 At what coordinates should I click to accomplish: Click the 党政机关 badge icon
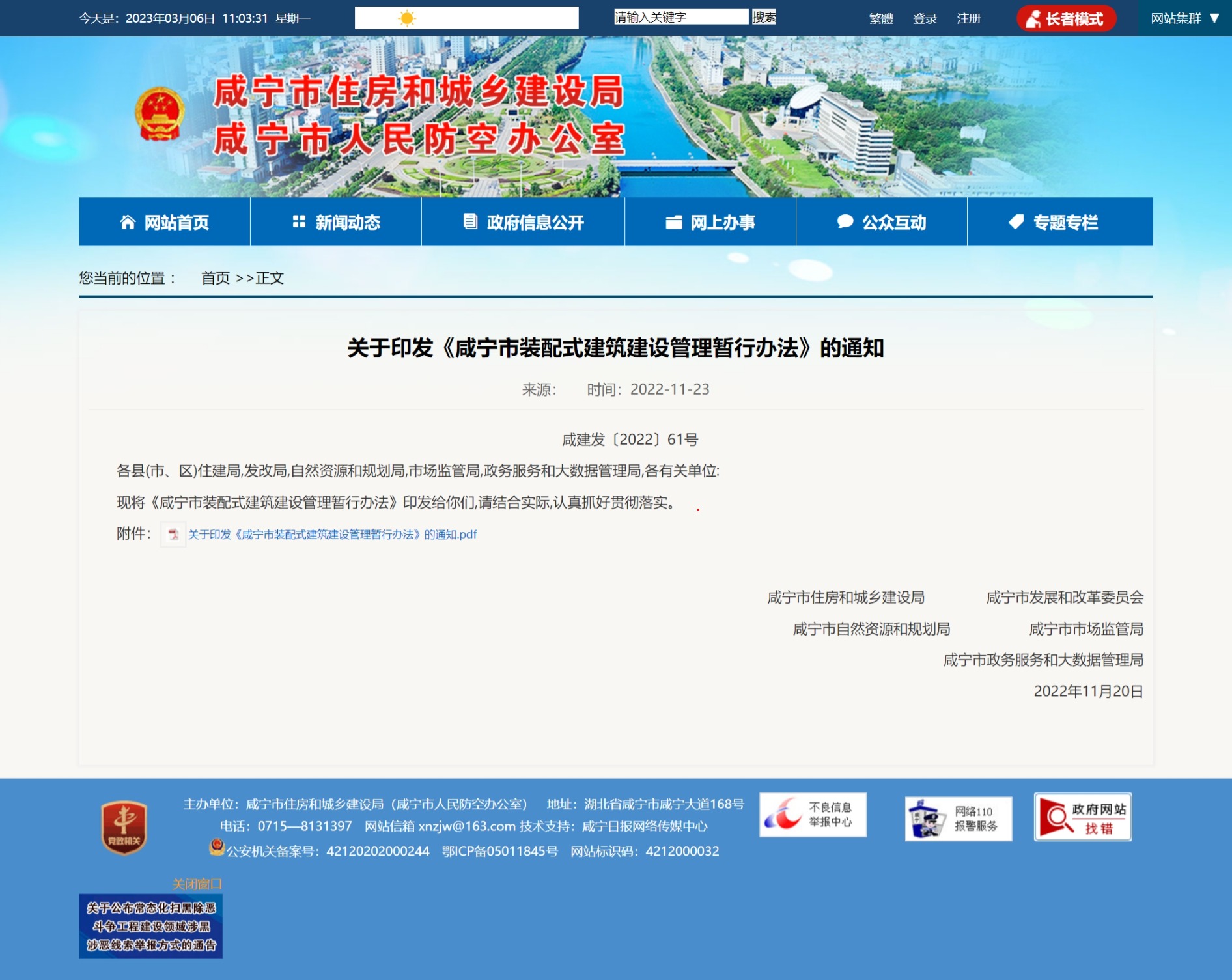pyautogui.click(x=124, y=827)
